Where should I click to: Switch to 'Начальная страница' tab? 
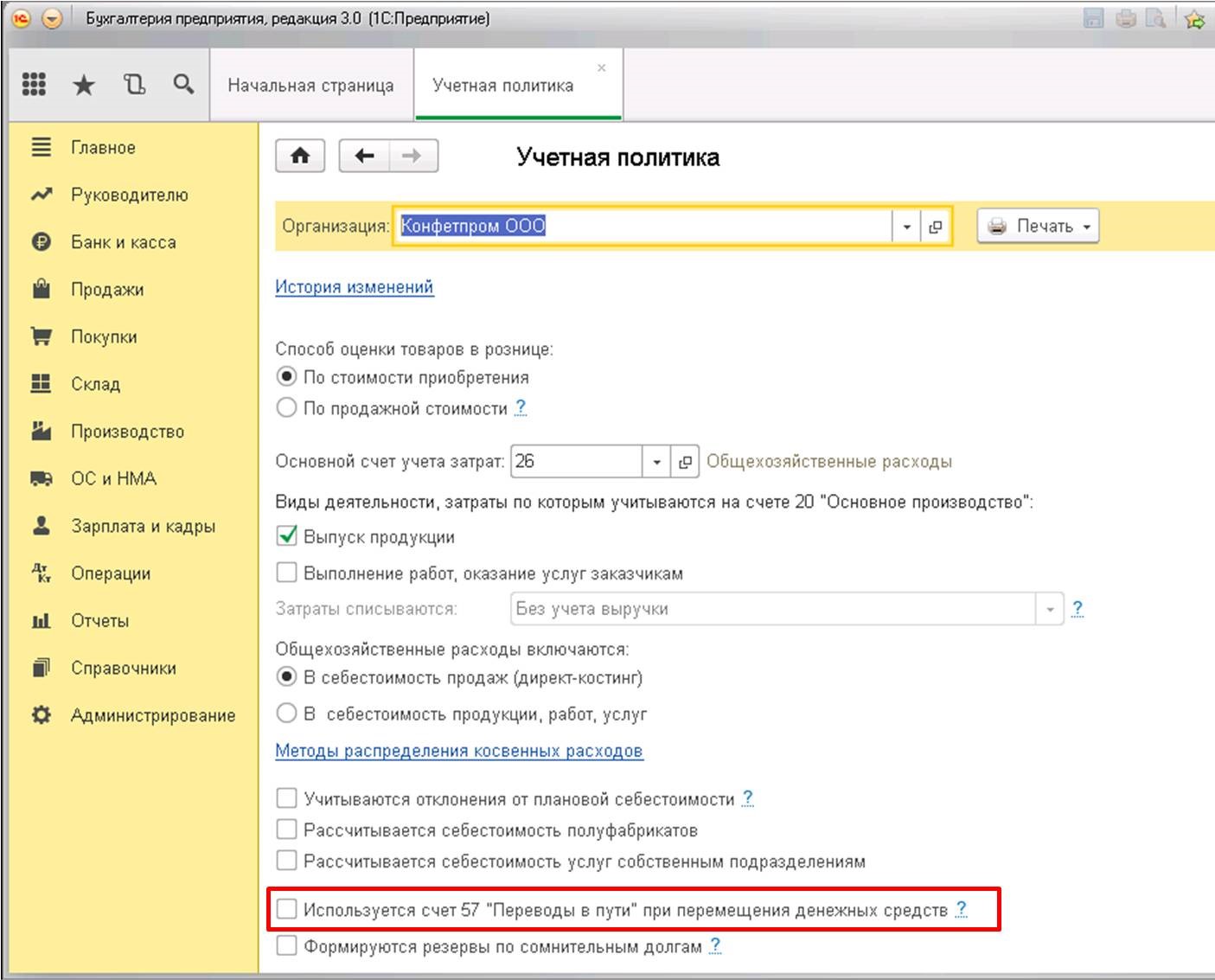tap(310, 86)
